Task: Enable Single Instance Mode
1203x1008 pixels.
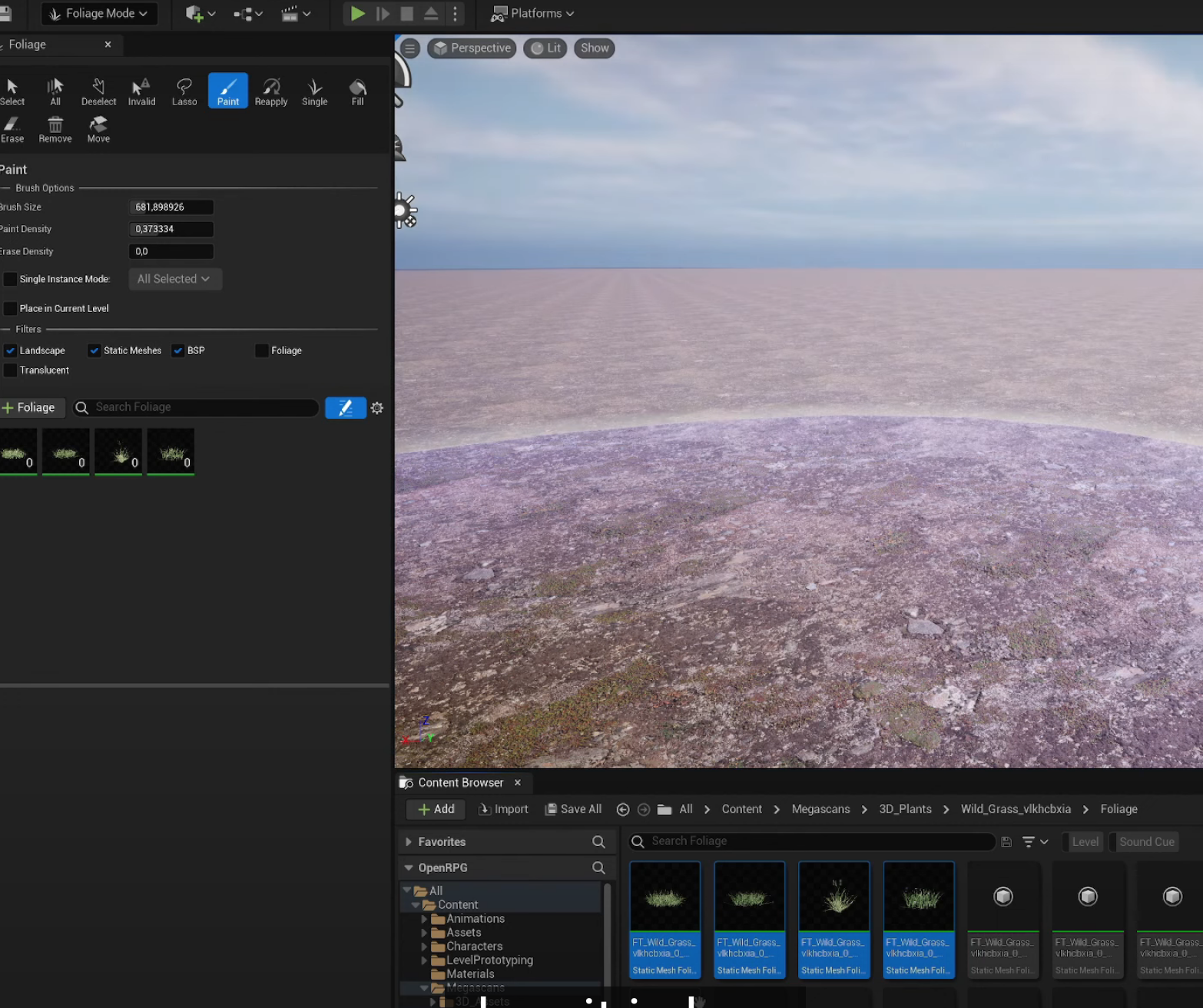Action: [10, 279]
